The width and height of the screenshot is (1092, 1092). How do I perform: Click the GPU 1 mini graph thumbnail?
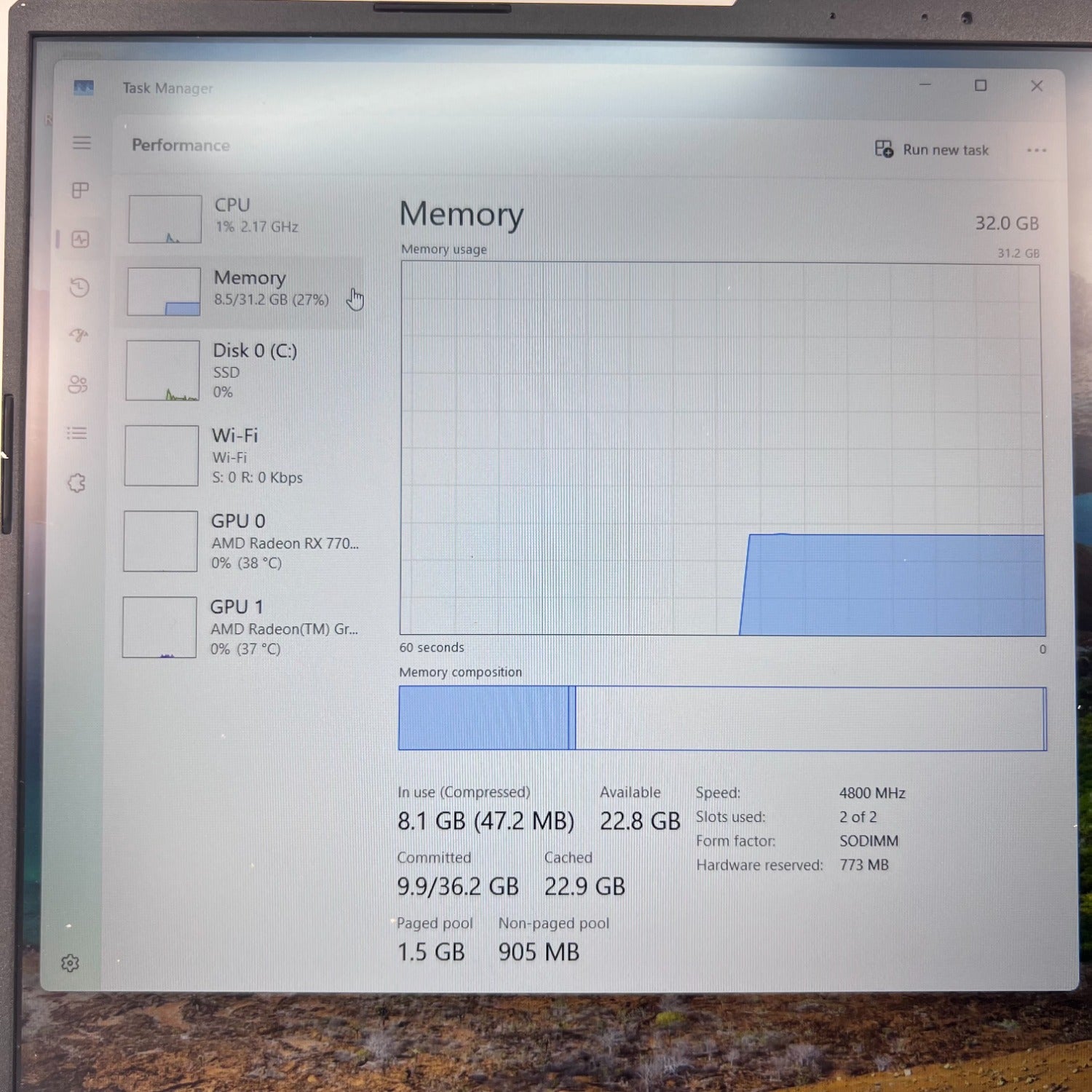pyautogui.click(x=159, y=628)
